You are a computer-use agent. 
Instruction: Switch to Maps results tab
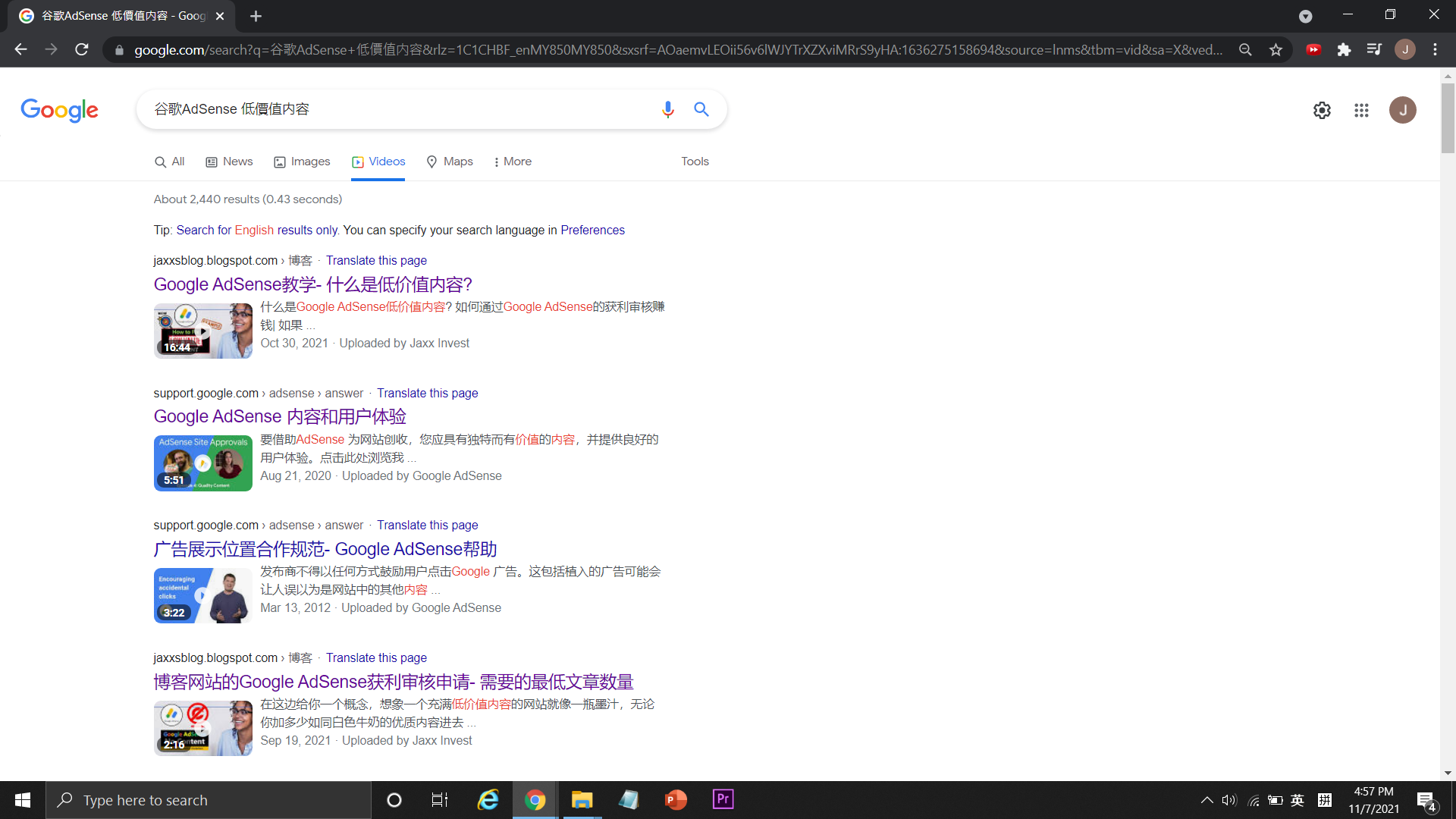click(x=450, y=162)
